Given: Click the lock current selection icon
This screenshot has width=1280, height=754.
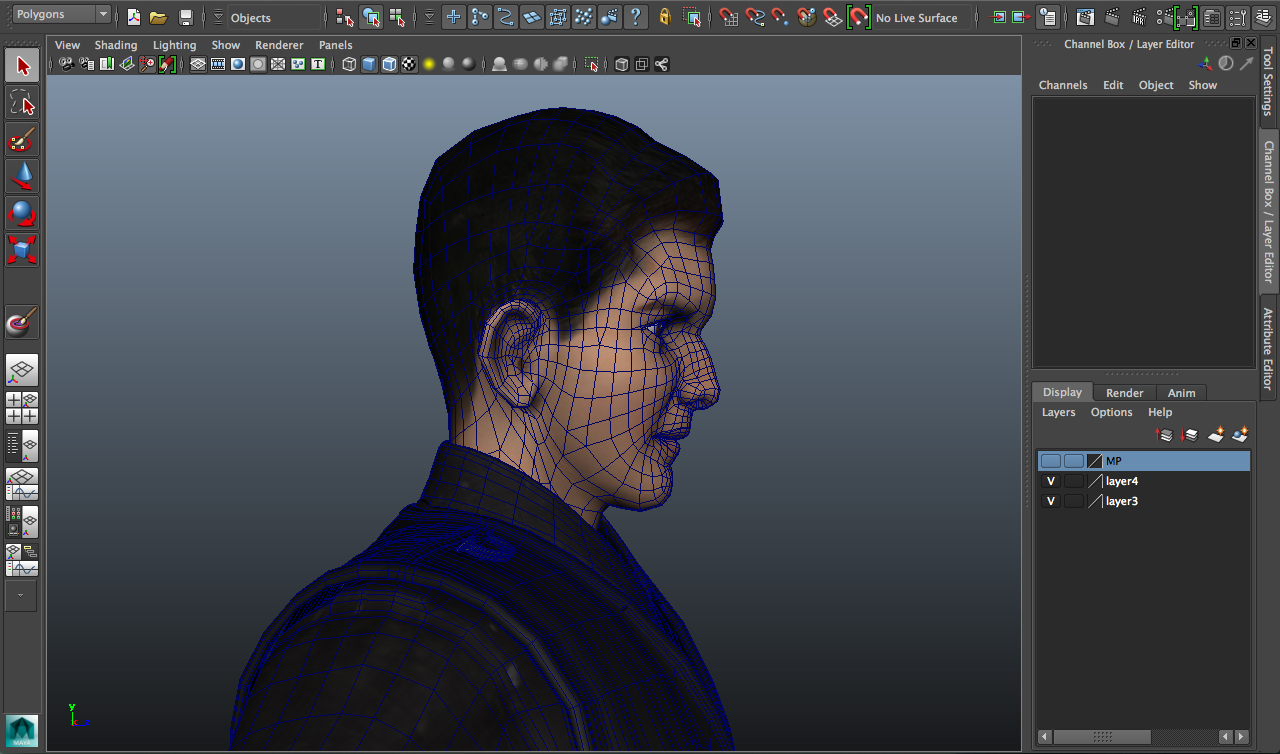Looking at the screenshot, I should pyautogui.click(x=666, y=17).
